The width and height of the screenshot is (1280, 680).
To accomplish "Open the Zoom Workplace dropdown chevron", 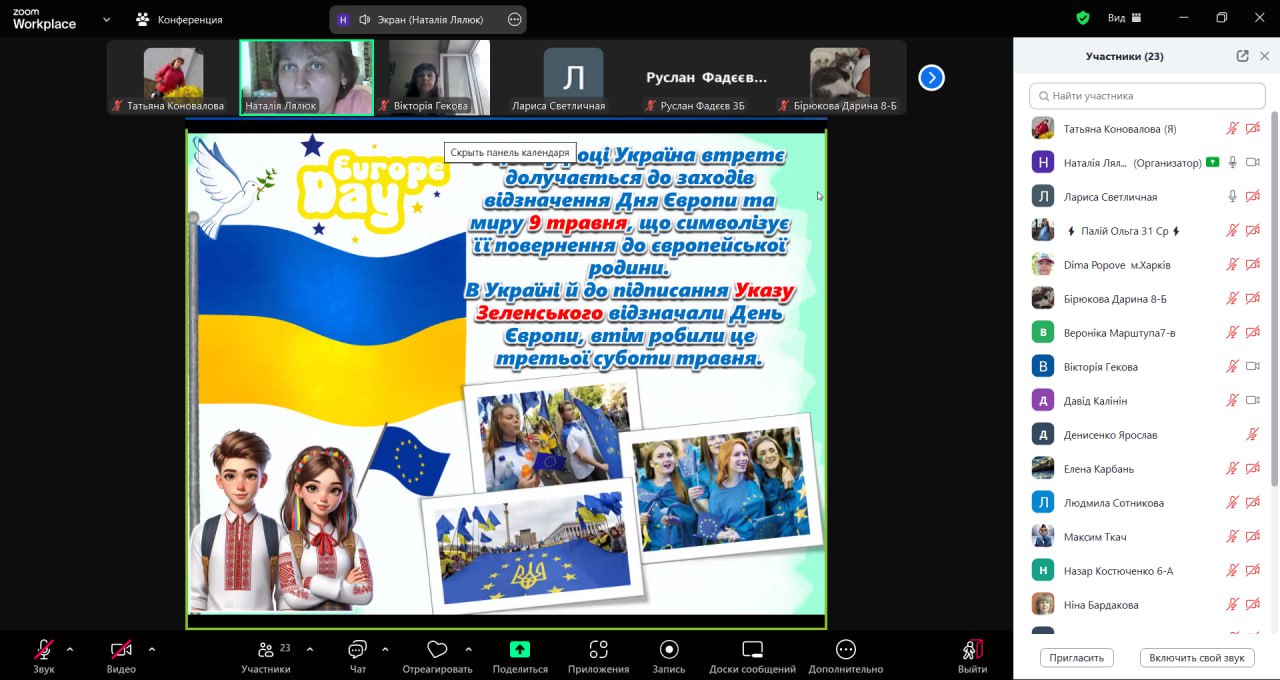I will pos(107,18).
